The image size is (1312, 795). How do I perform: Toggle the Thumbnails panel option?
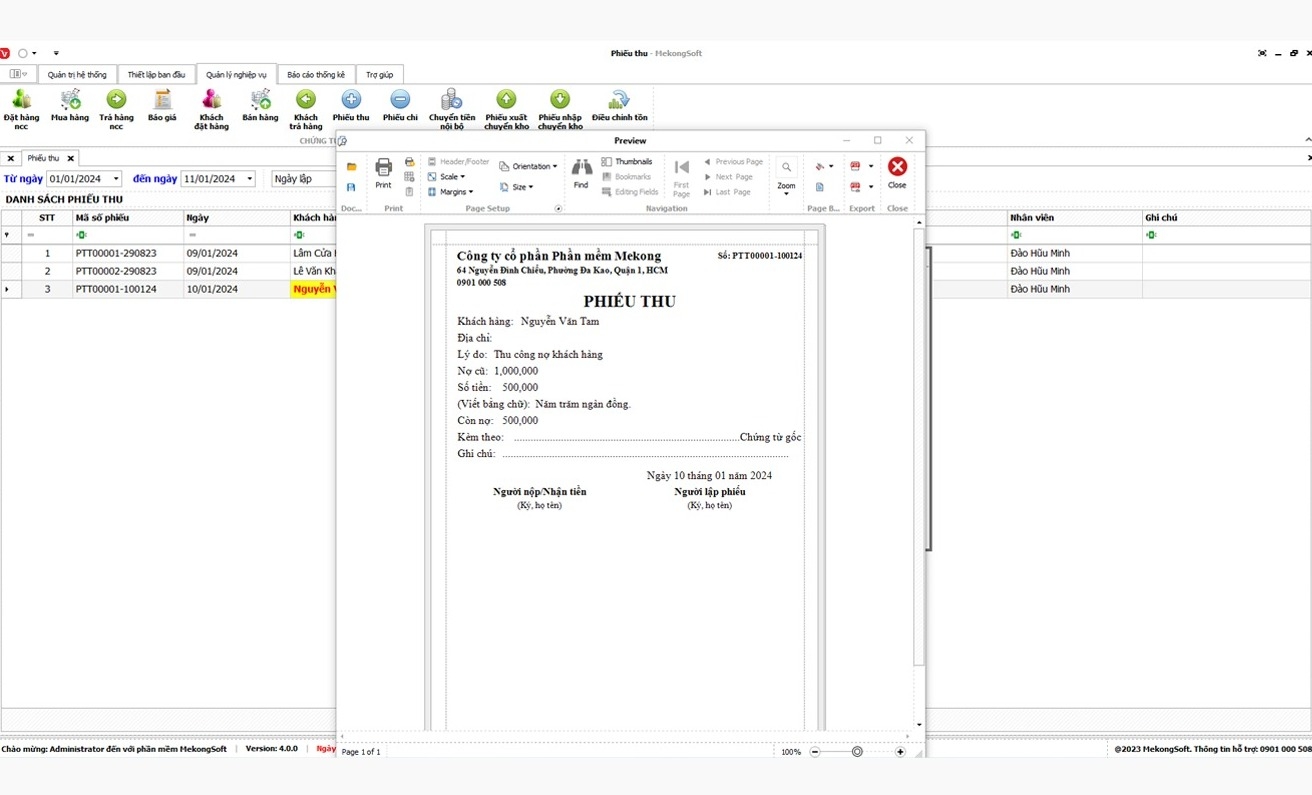627,162
